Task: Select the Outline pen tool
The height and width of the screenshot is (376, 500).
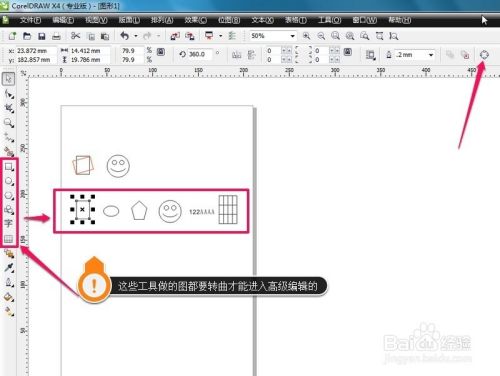Action: point(9,282)
